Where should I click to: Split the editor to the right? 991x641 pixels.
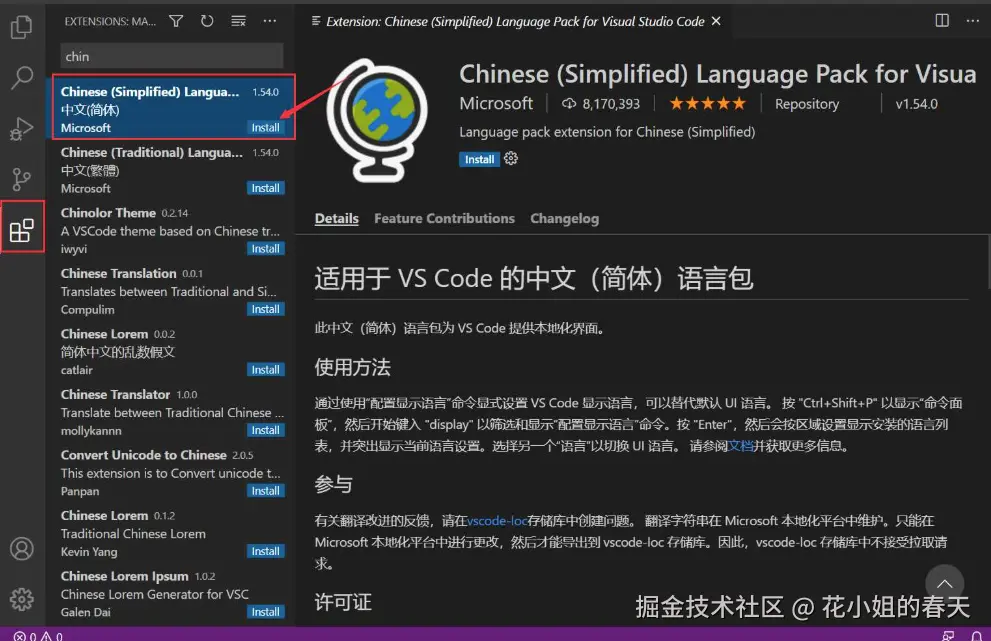point(942,21)
